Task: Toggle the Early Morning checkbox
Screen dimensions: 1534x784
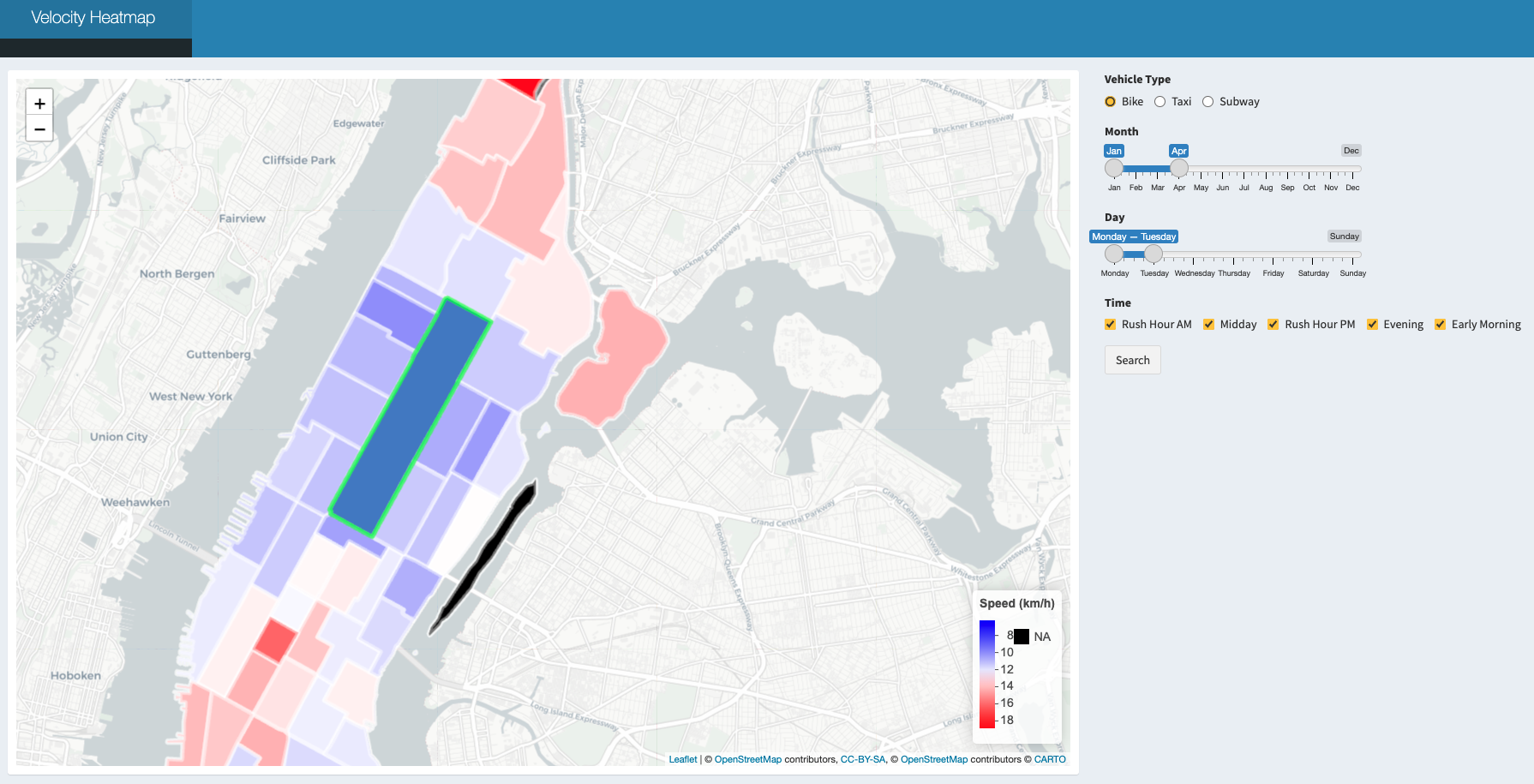Action: 1441,325
